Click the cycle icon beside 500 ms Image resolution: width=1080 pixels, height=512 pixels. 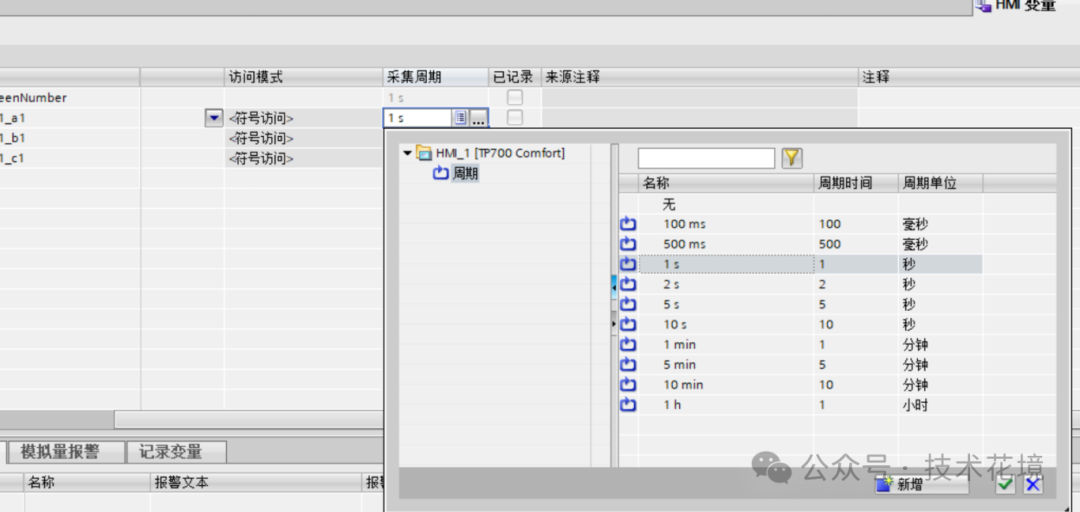628,244
